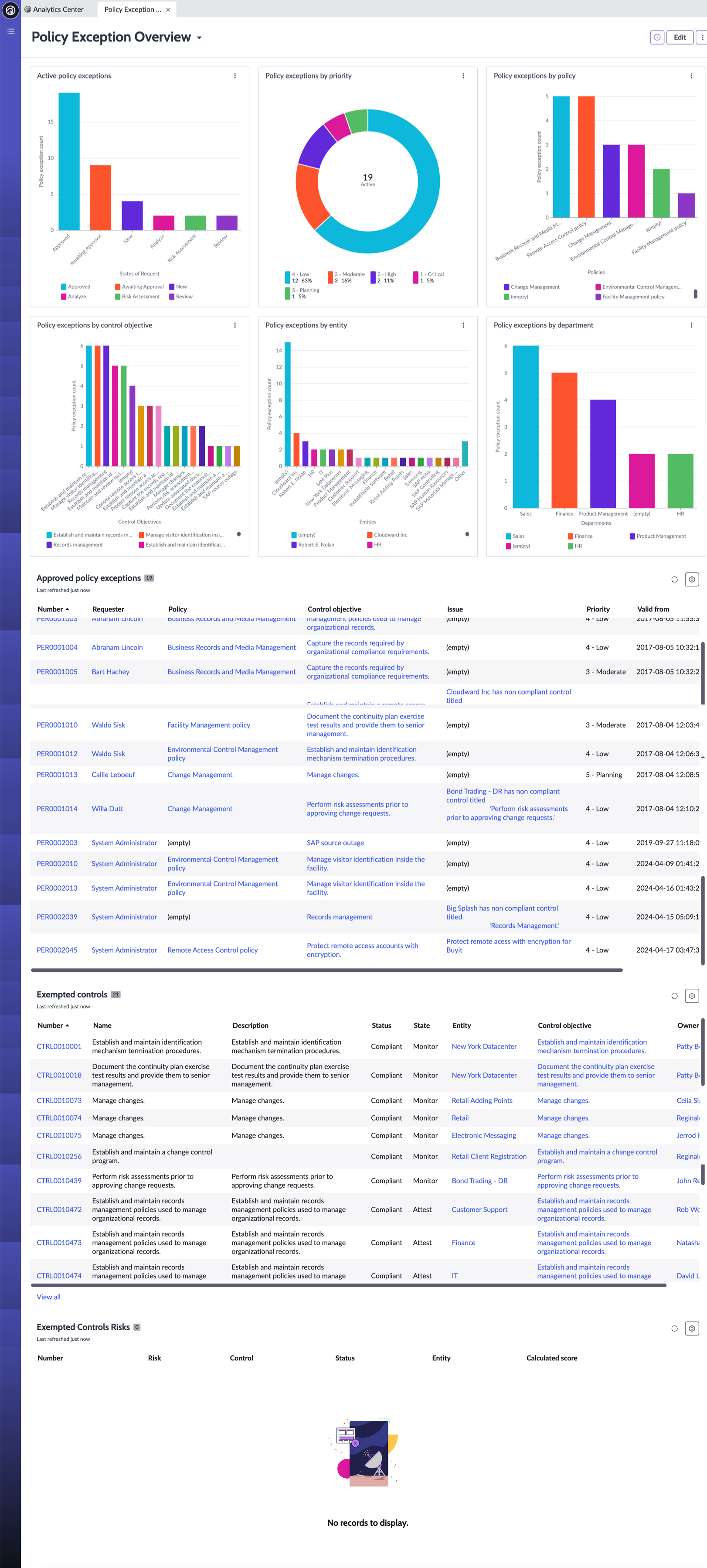Open the dashboard more options icon

pos(702,37)
